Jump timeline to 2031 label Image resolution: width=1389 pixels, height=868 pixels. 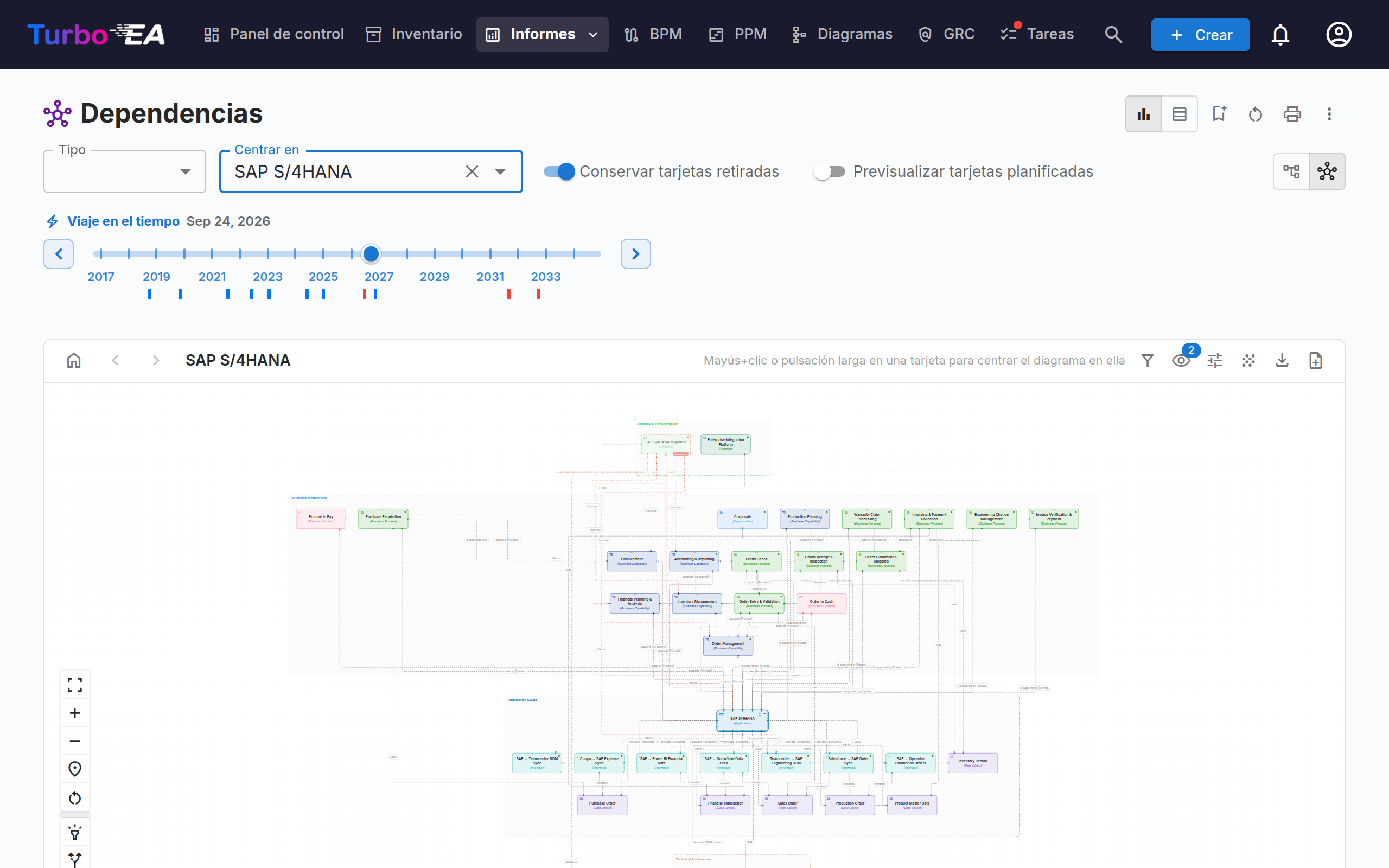[490, 277]
